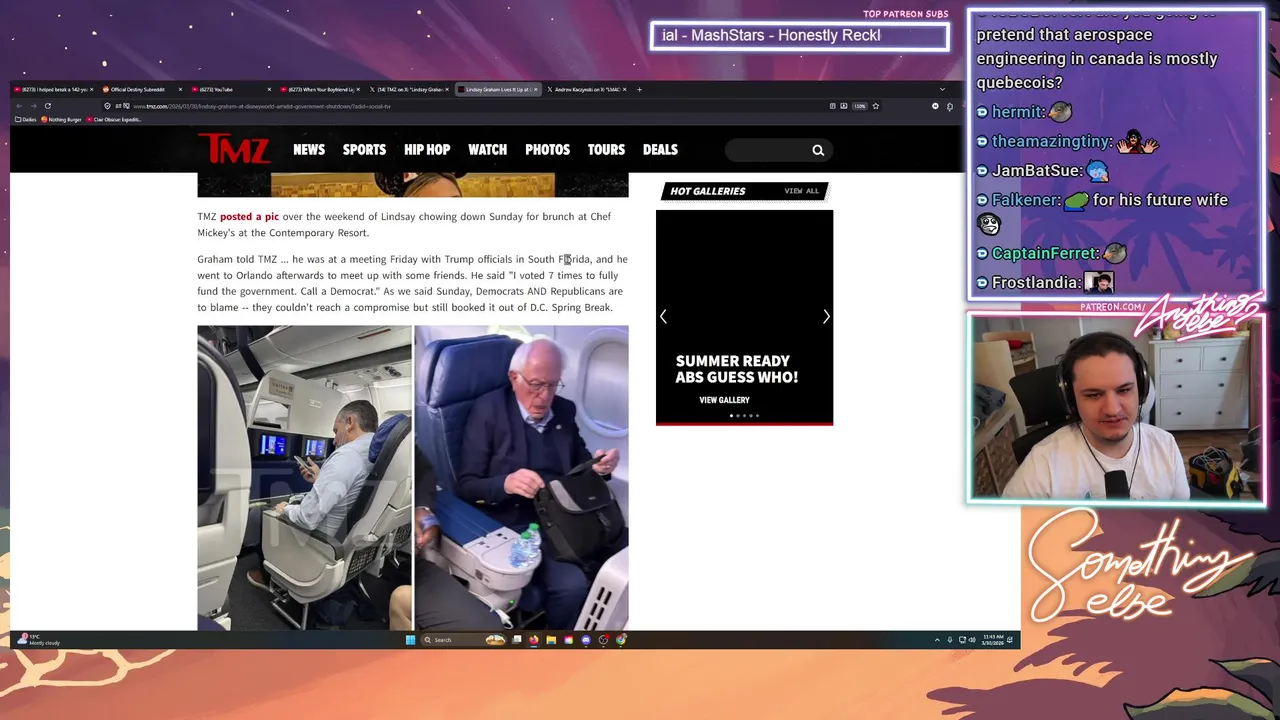Open the right airplane photo
1280x720 pixels.
click(x=522, y=478)
